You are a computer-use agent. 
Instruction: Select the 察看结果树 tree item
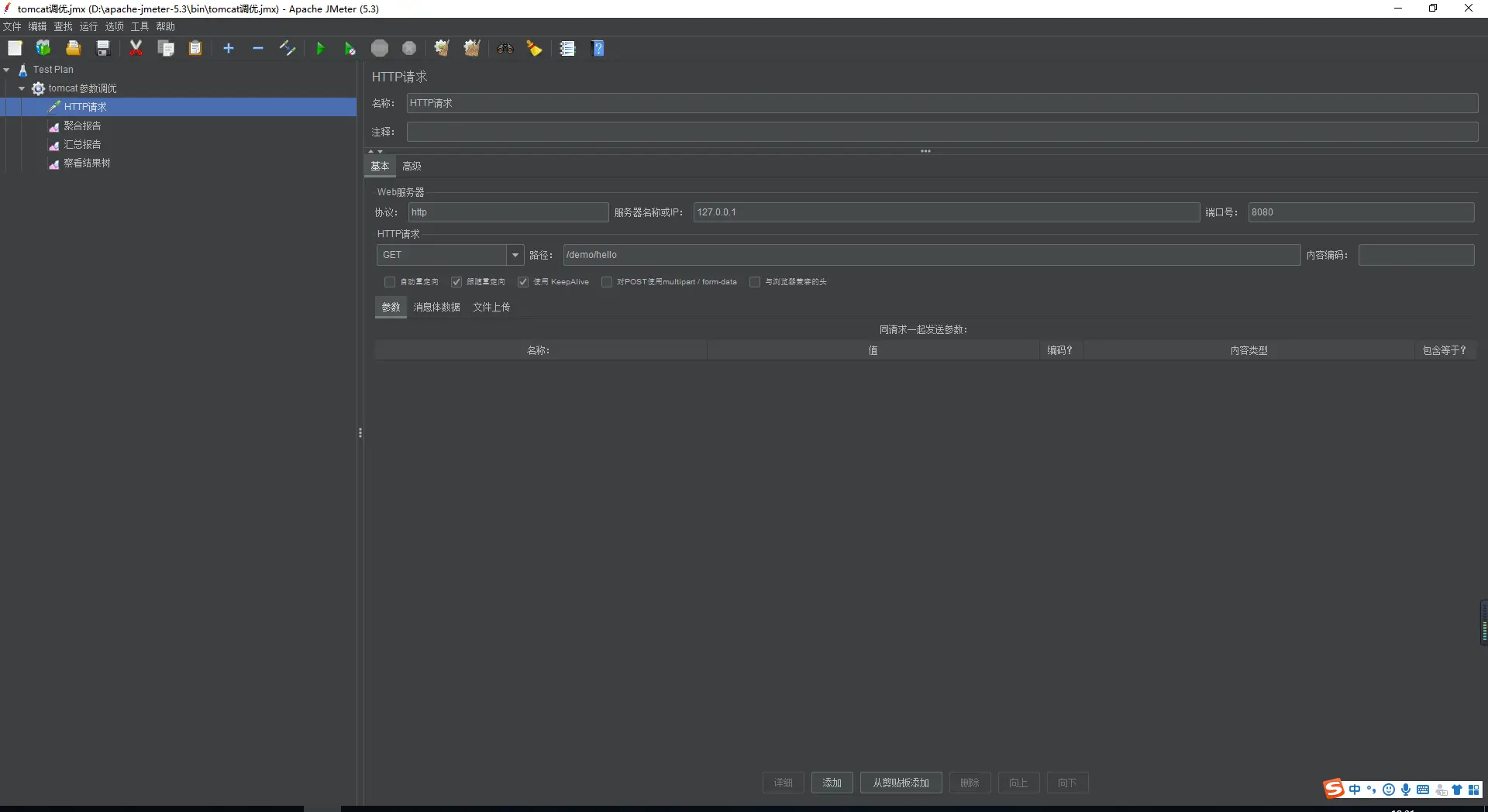coord(87,163)
